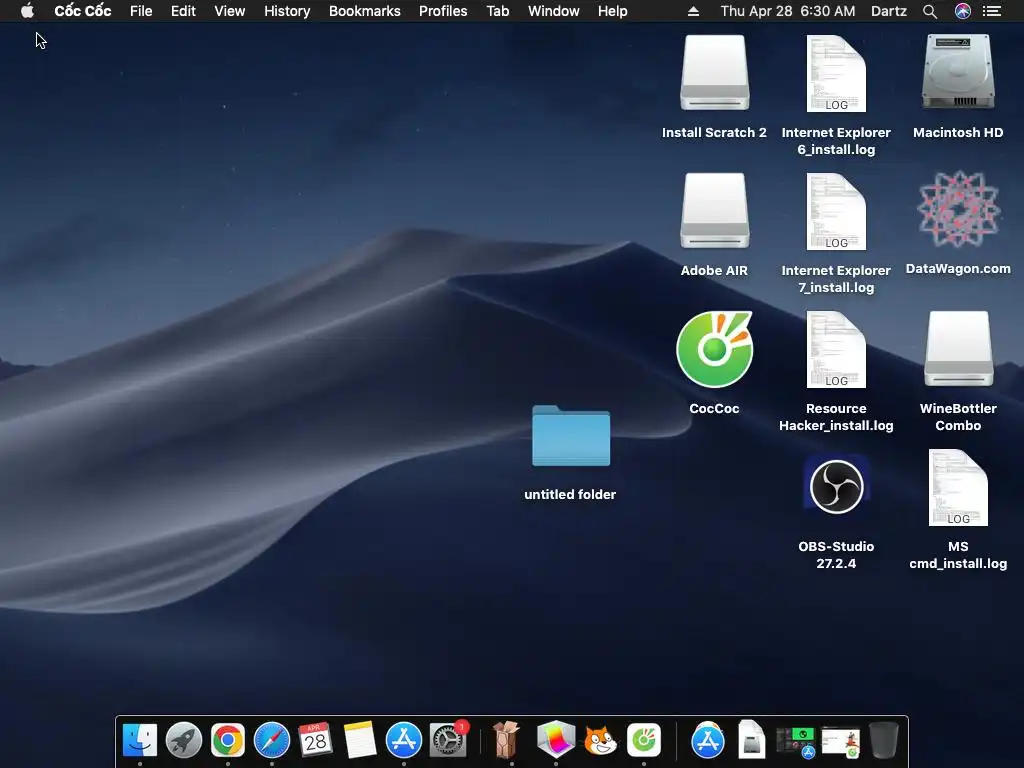The width and height of the screenshot is (1024, 768).
Task: Open Spotlight search magnifier in menu bar
Action: [x=930, y=11]
